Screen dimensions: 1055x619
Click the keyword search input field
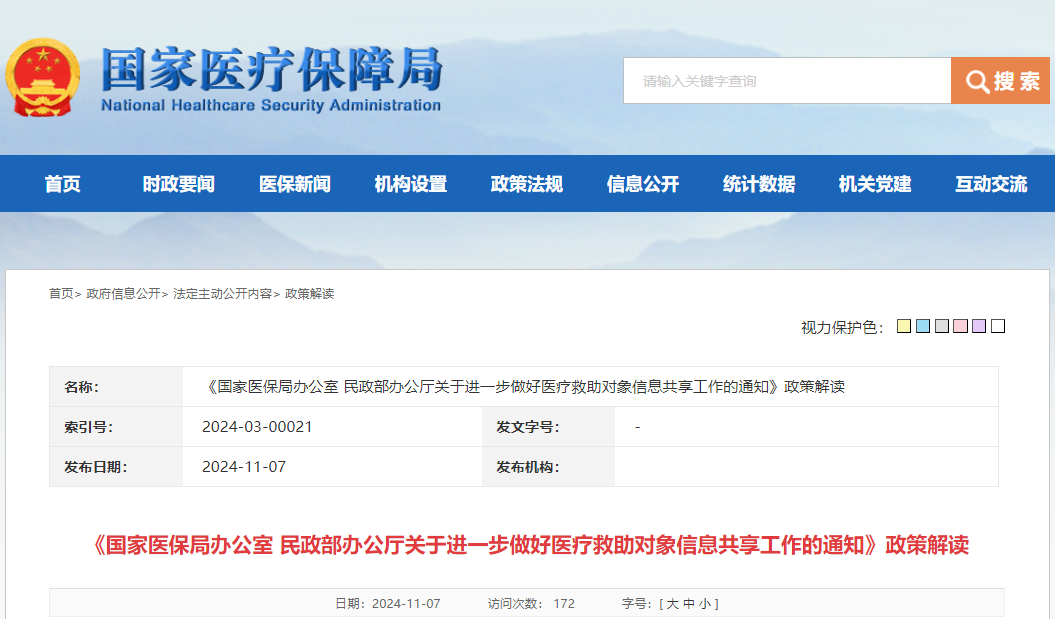(785, 80)
